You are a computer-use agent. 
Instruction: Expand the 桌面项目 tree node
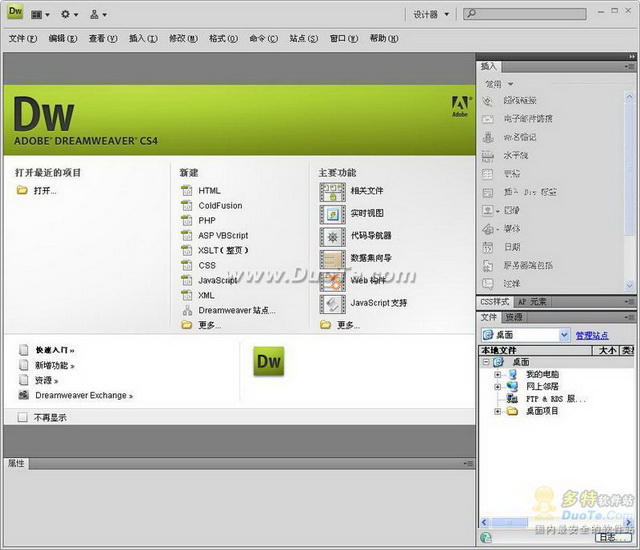pyautogui.click(x=498, y=411)
